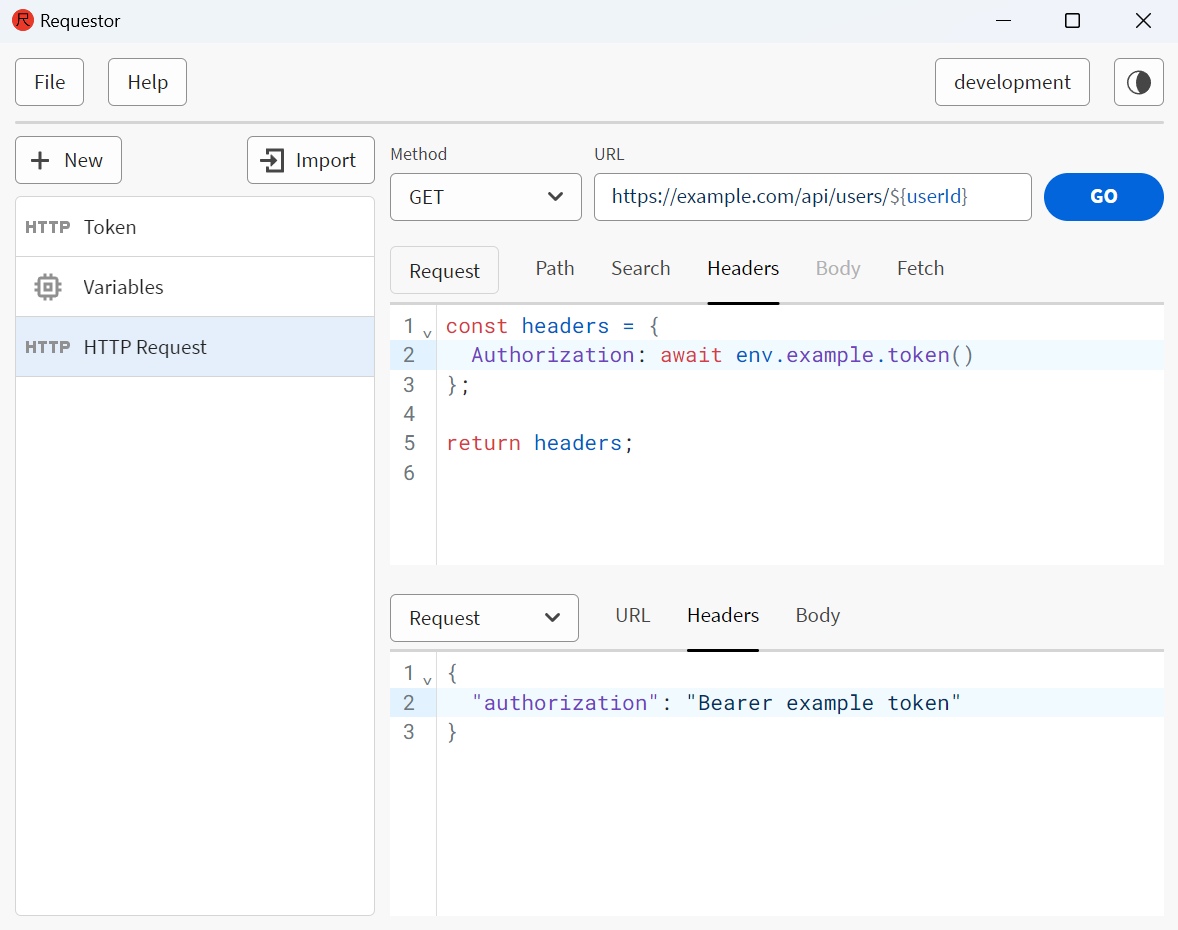Select the URL tab in the preview panel
The image size is (1178, 930).
(x=633, y=615)
